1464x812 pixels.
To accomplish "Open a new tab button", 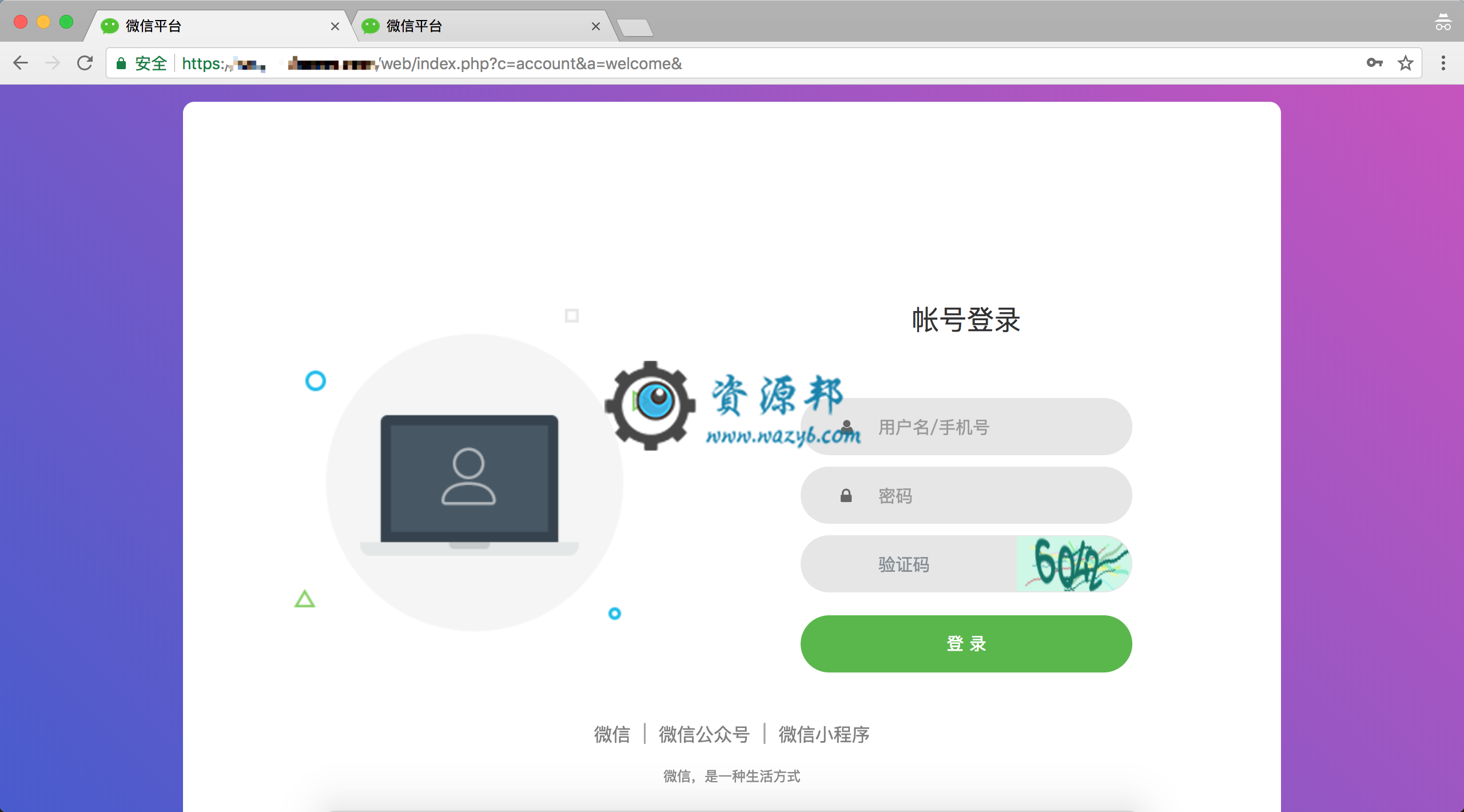I will coord(635,27).
